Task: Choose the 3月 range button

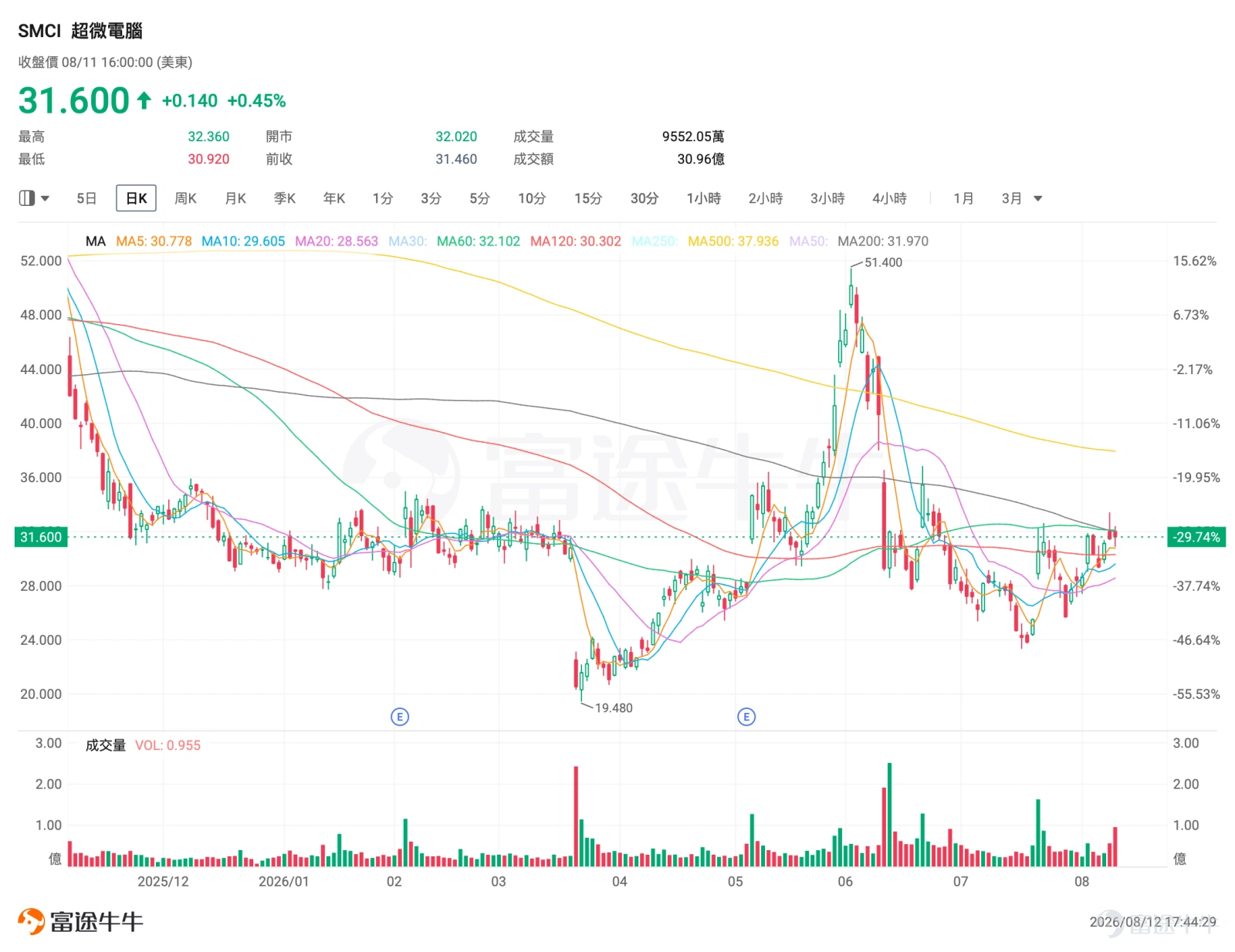Action: point(1012,198)
